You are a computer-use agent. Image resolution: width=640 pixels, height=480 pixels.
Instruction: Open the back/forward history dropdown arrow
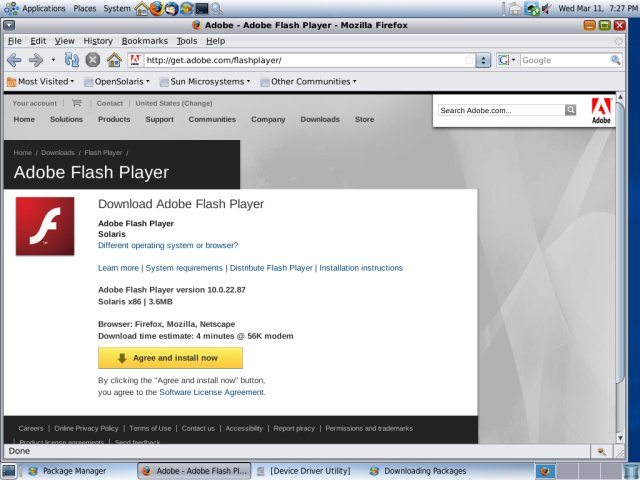tap(53, 60)
